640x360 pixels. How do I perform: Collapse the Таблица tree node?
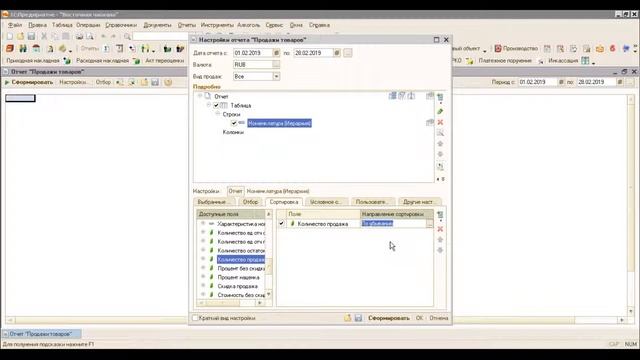(209, 105)
